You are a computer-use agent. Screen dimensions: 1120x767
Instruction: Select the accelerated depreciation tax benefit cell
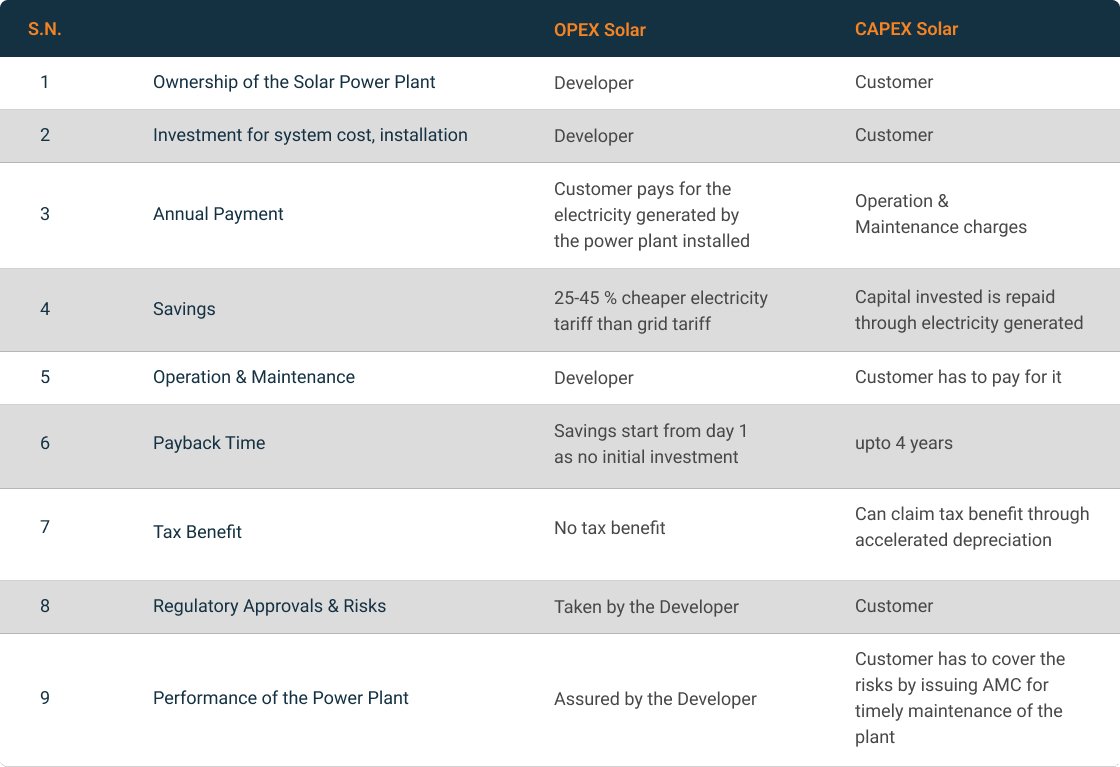pos(972,527)
